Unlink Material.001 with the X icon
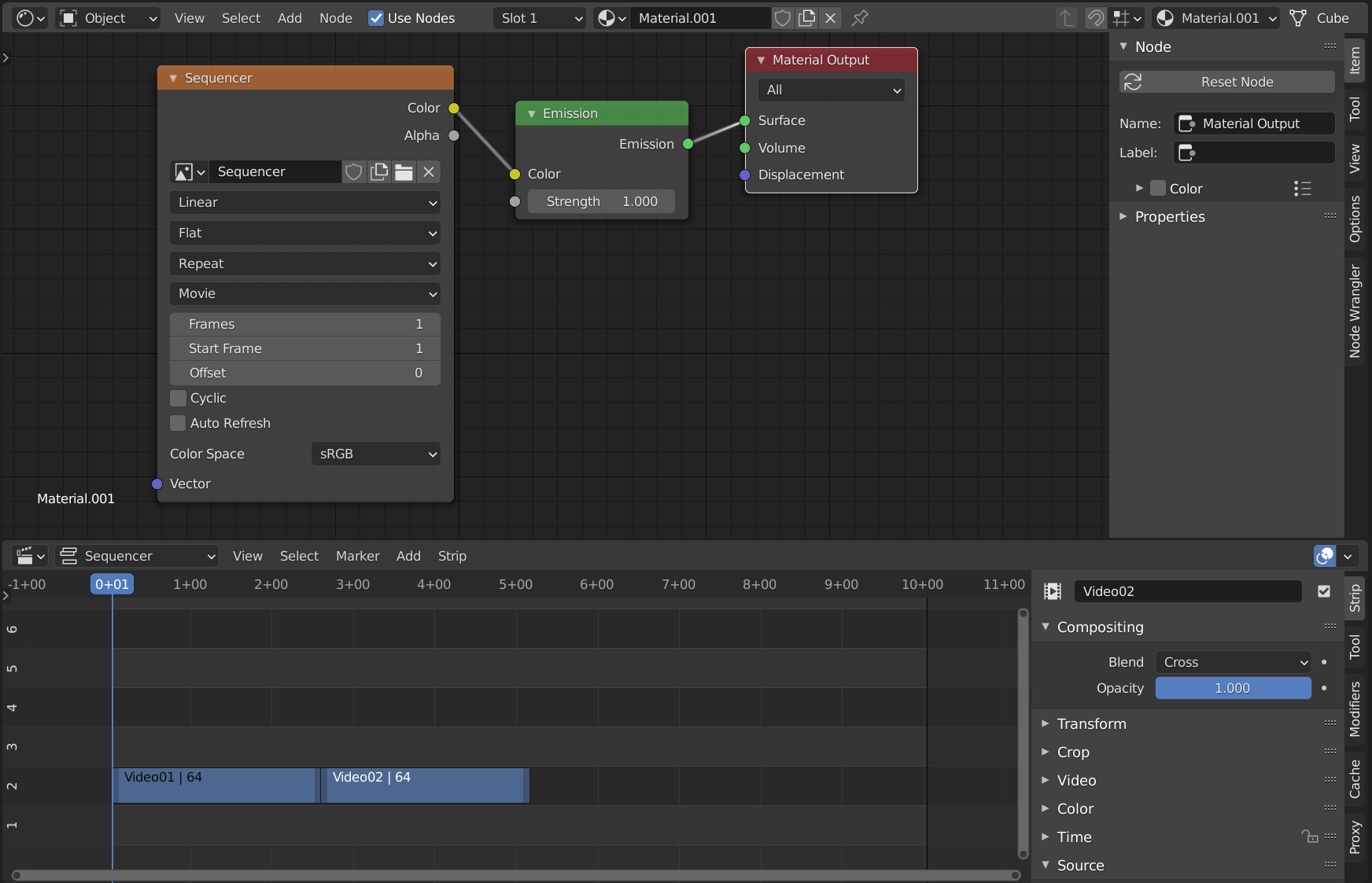The height and width of the screenshot is (883, 1372). [x=830, y=18]
